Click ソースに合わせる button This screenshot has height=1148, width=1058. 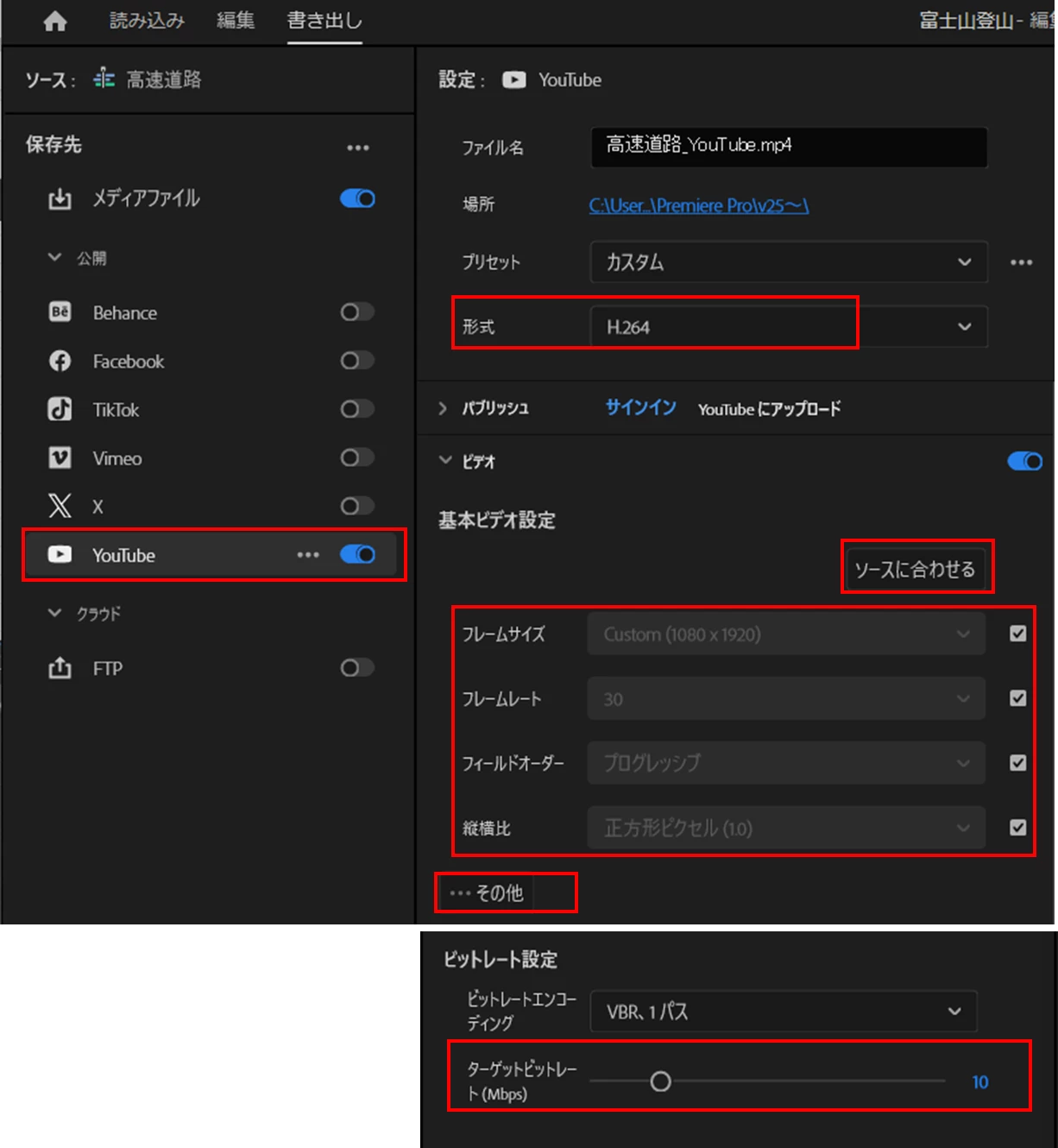(916, 569)
